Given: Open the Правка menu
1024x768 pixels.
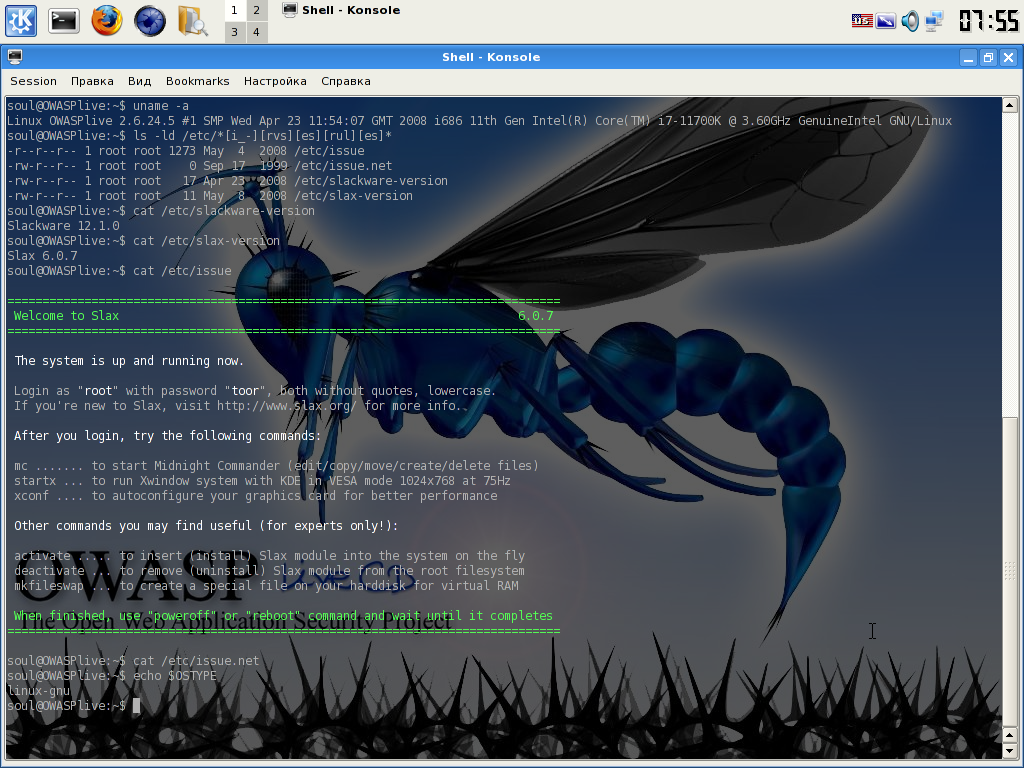Looking at the screenshot, I should point(92,81).
